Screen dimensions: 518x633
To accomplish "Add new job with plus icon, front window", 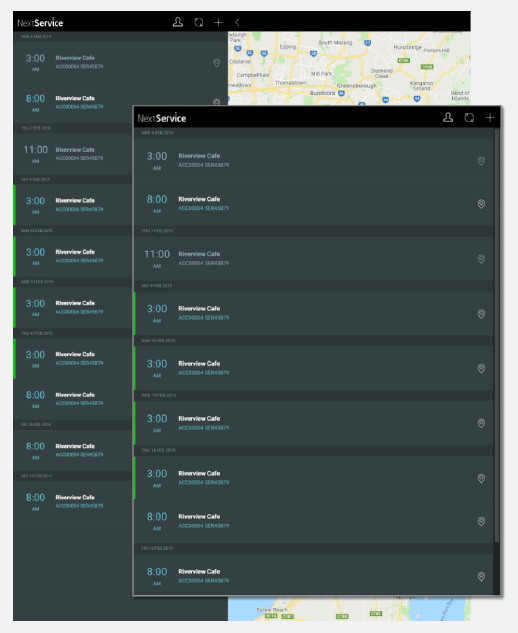I will (490, 117).
